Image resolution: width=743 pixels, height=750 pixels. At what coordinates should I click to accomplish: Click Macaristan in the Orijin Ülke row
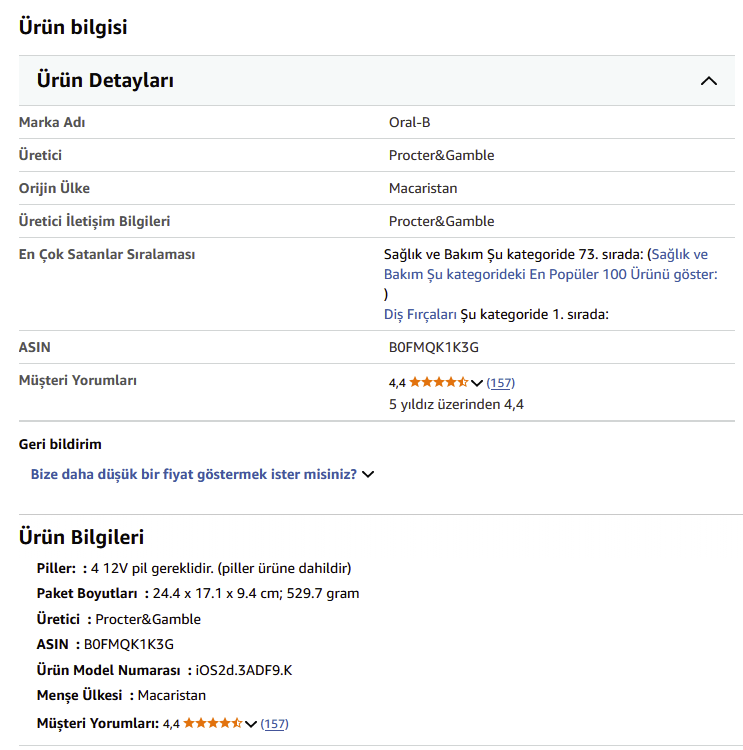point(423,188)
